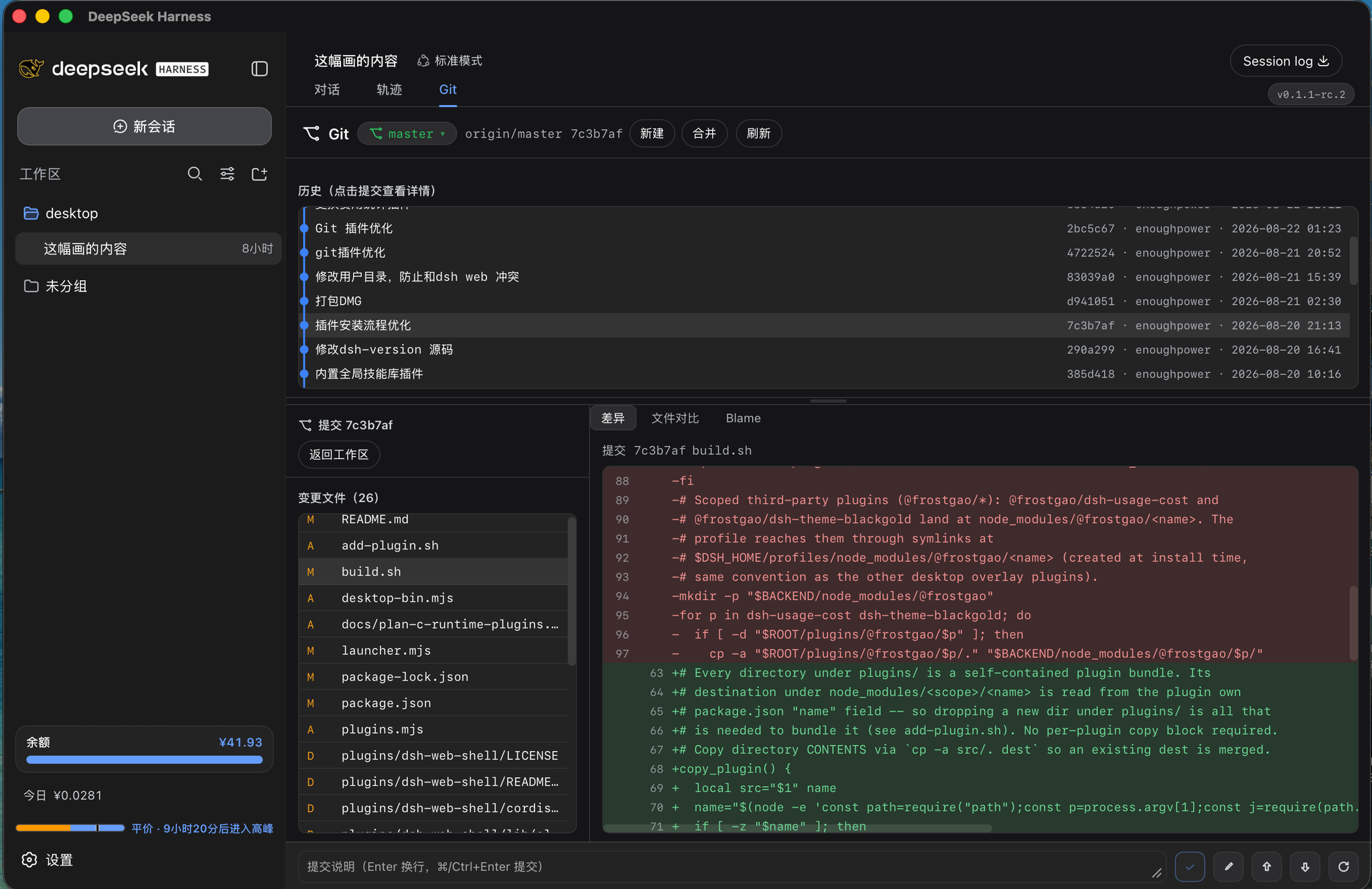Click the changed files list scrollbar

571,591
